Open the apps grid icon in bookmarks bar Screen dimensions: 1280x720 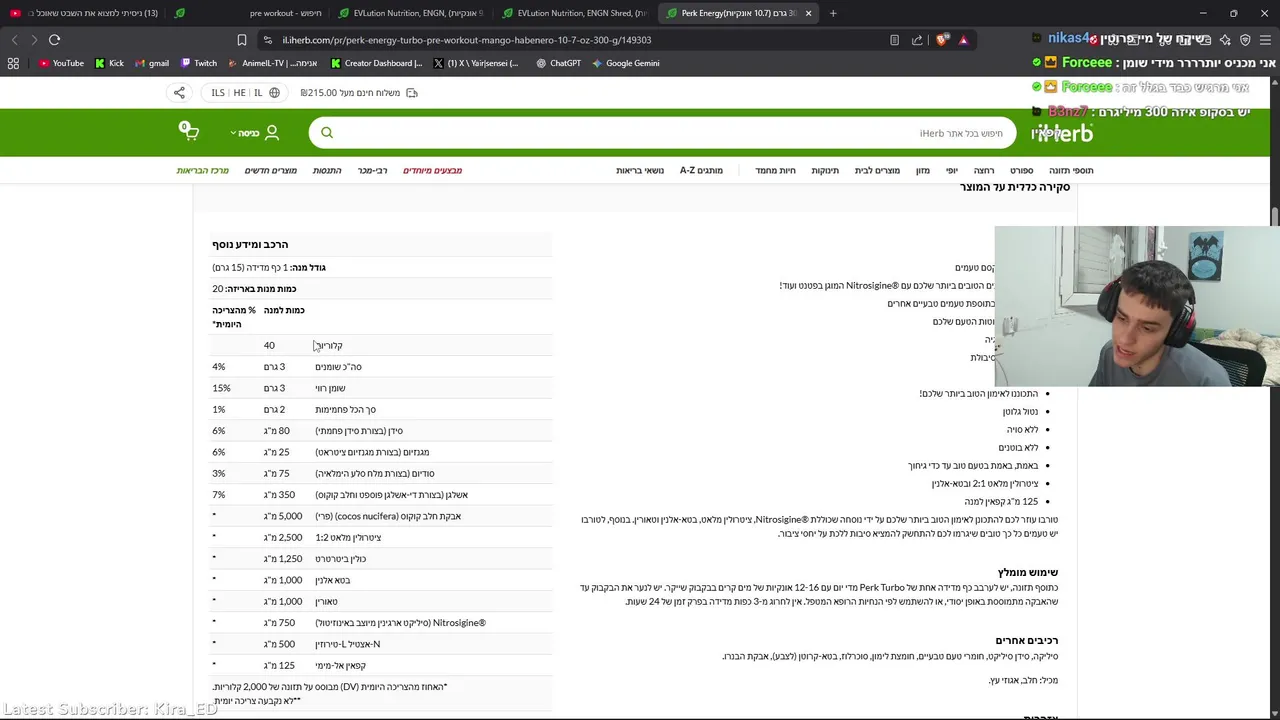13,63
